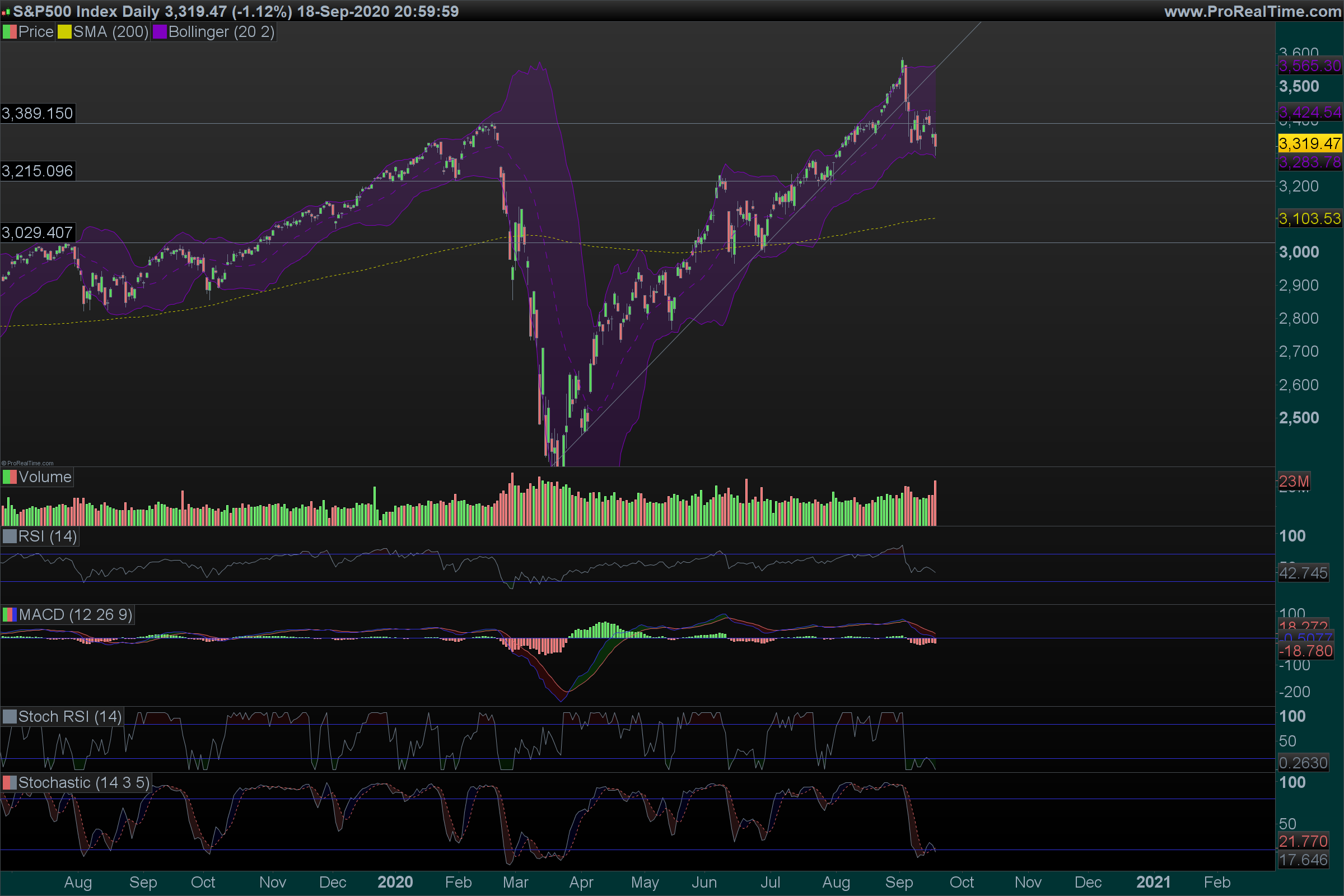Click the MACD (12 26 9) color icon
The image size is (1344, 896).
coord(10,615)
